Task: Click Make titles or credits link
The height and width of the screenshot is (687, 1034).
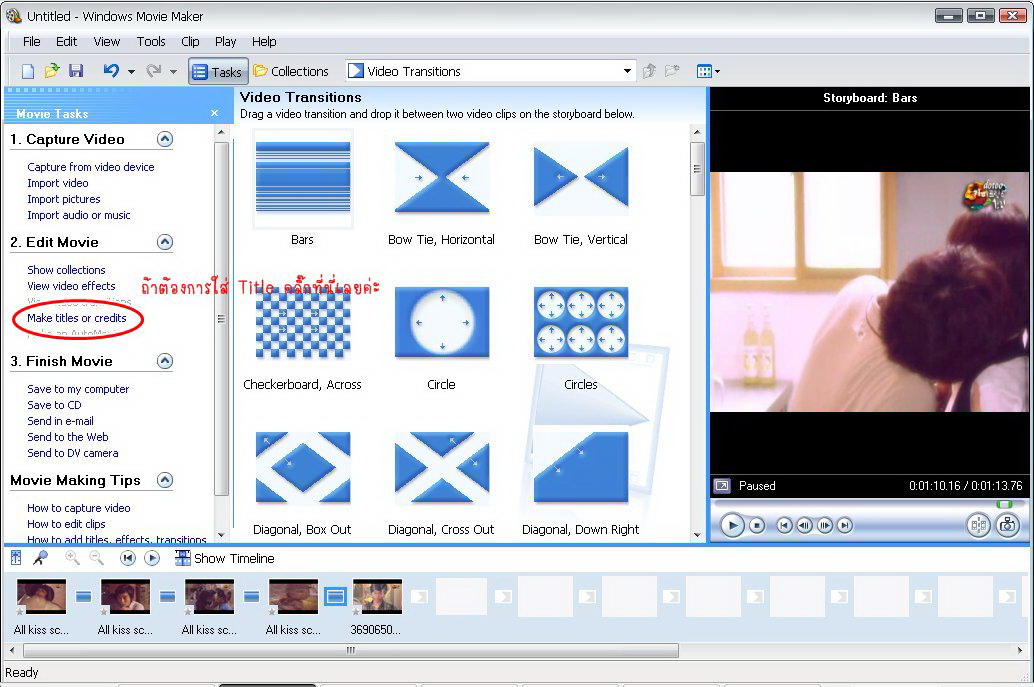Action: (x=76, y=318)
